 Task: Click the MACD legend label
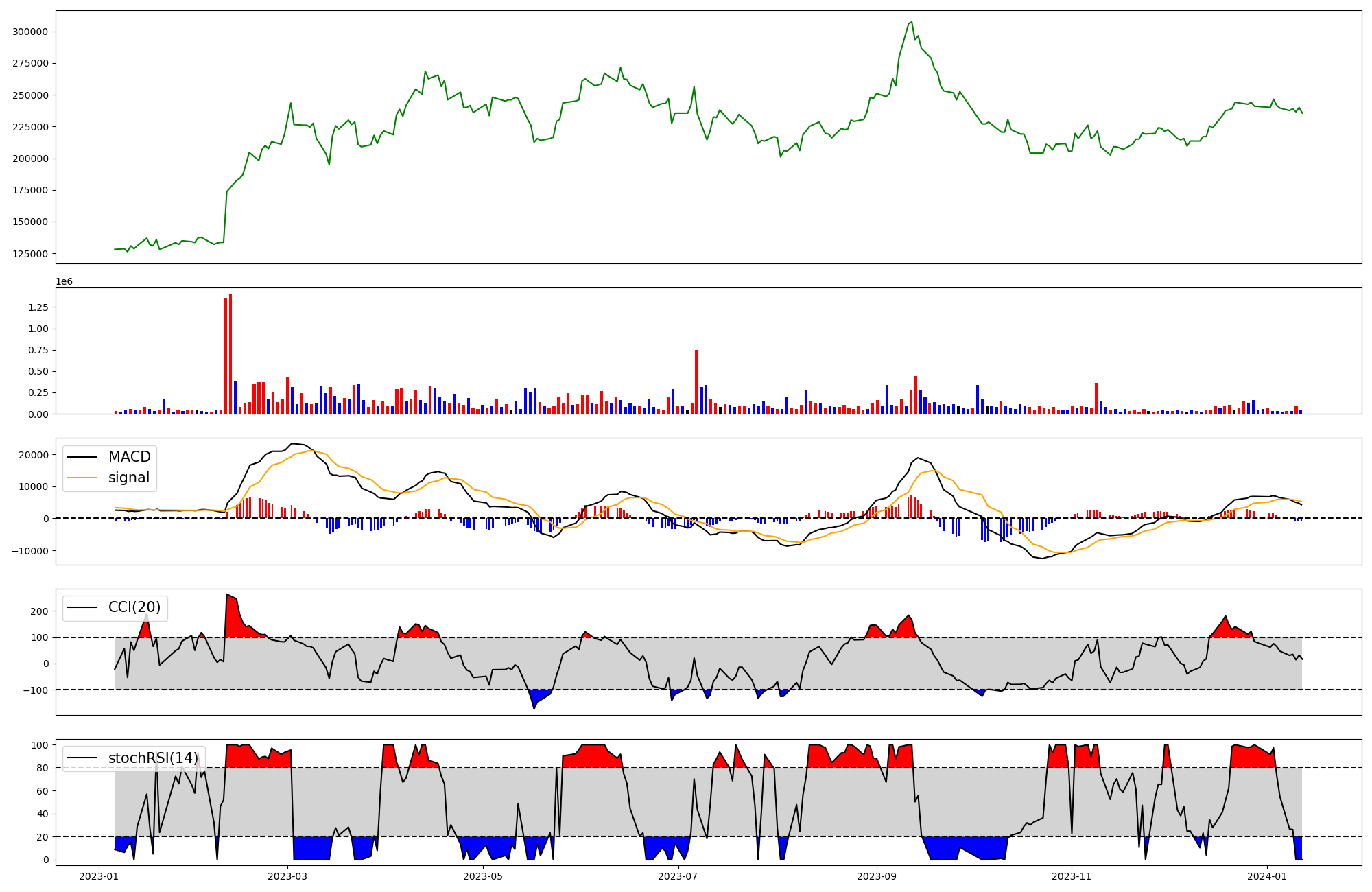[129, 457]
